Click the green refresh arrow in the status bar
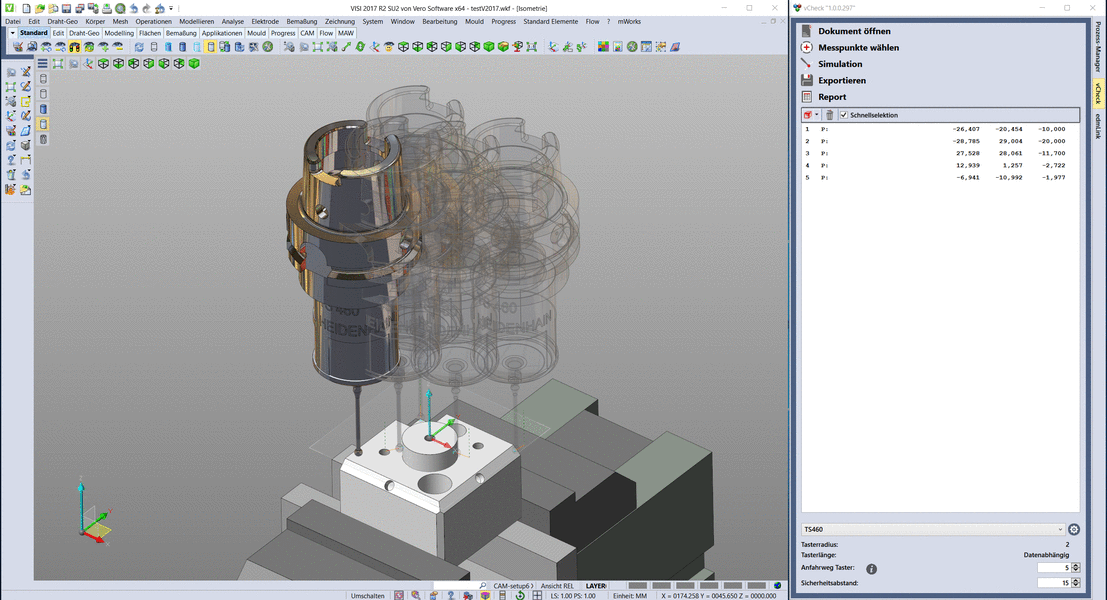Image resolution: width=1107 pixels, height=600 pixels. pyautogui.click(x=520, y=596)
